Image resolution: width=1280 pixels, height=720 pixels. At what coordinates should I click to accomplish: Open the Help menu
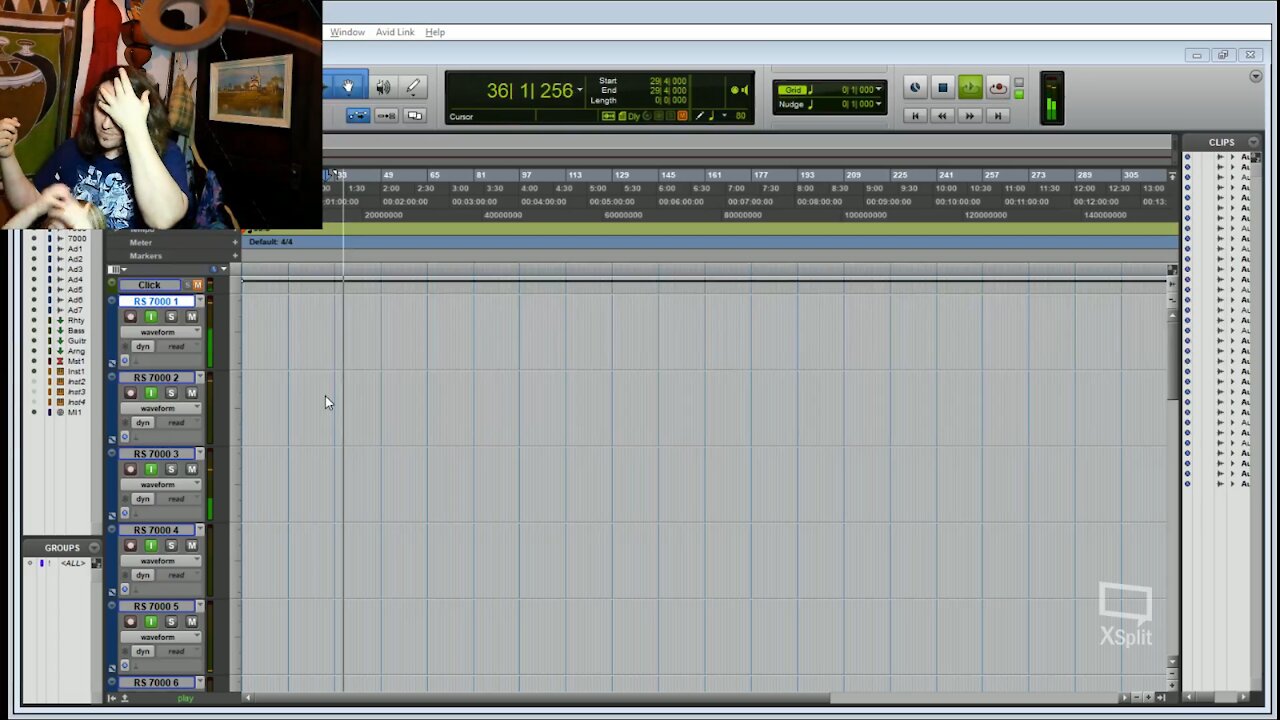(435, 32)
